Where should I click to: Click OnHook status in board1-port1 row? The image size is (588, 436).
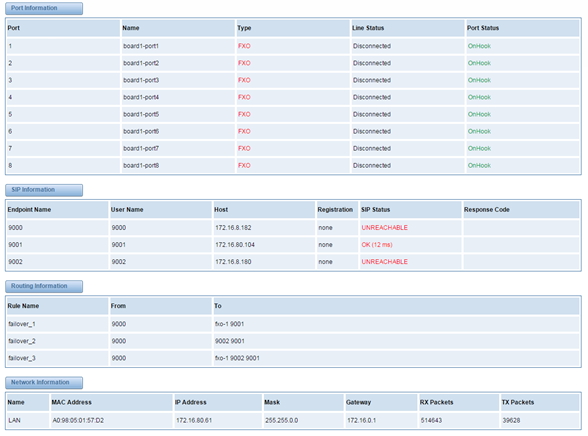tap(479, 46)
